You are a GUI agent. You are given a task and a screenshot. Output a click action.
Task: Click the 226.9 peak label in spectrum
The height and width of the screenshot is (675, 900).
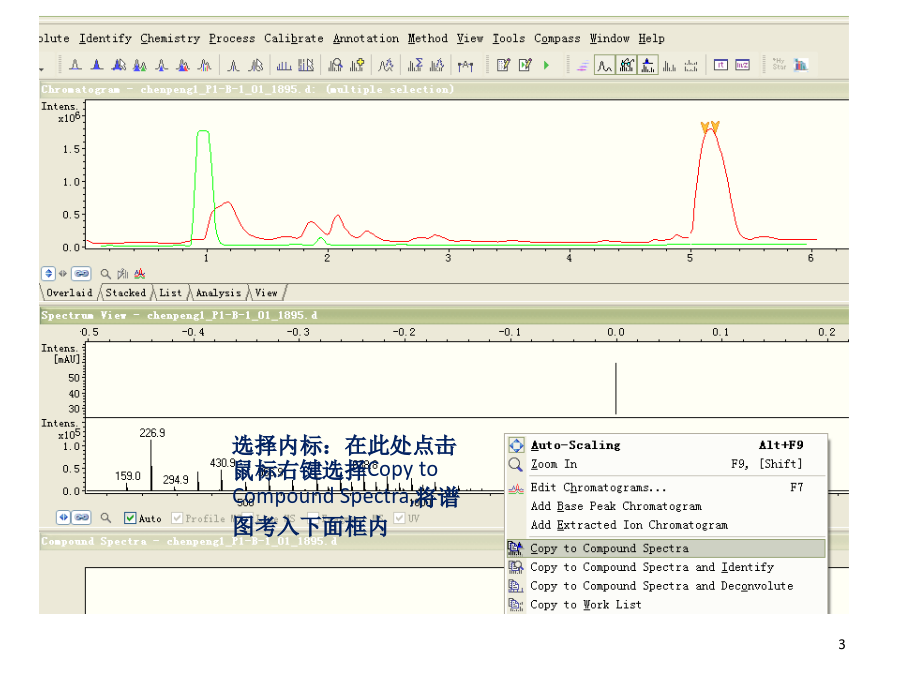[x=152, y=433]
